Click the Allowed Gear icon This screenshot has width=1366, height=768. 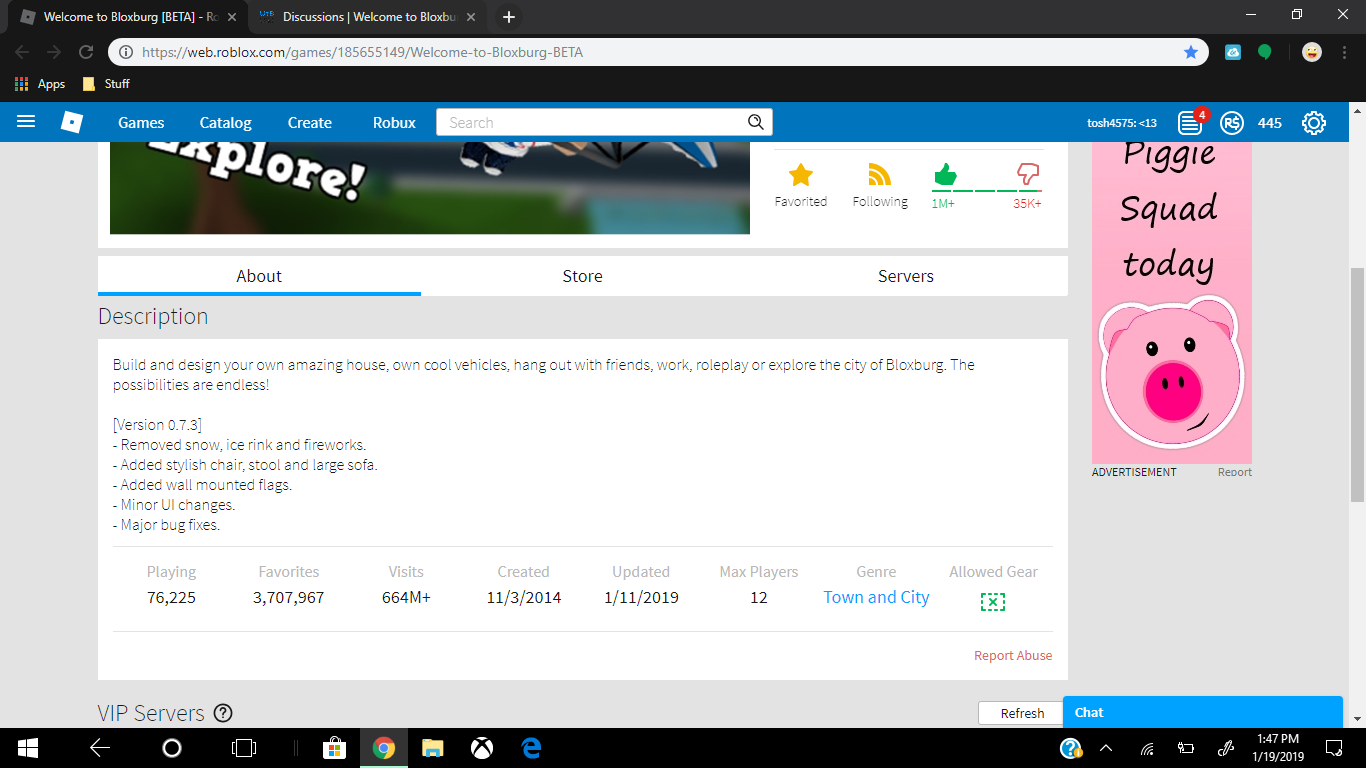click(x=993, y=601)
